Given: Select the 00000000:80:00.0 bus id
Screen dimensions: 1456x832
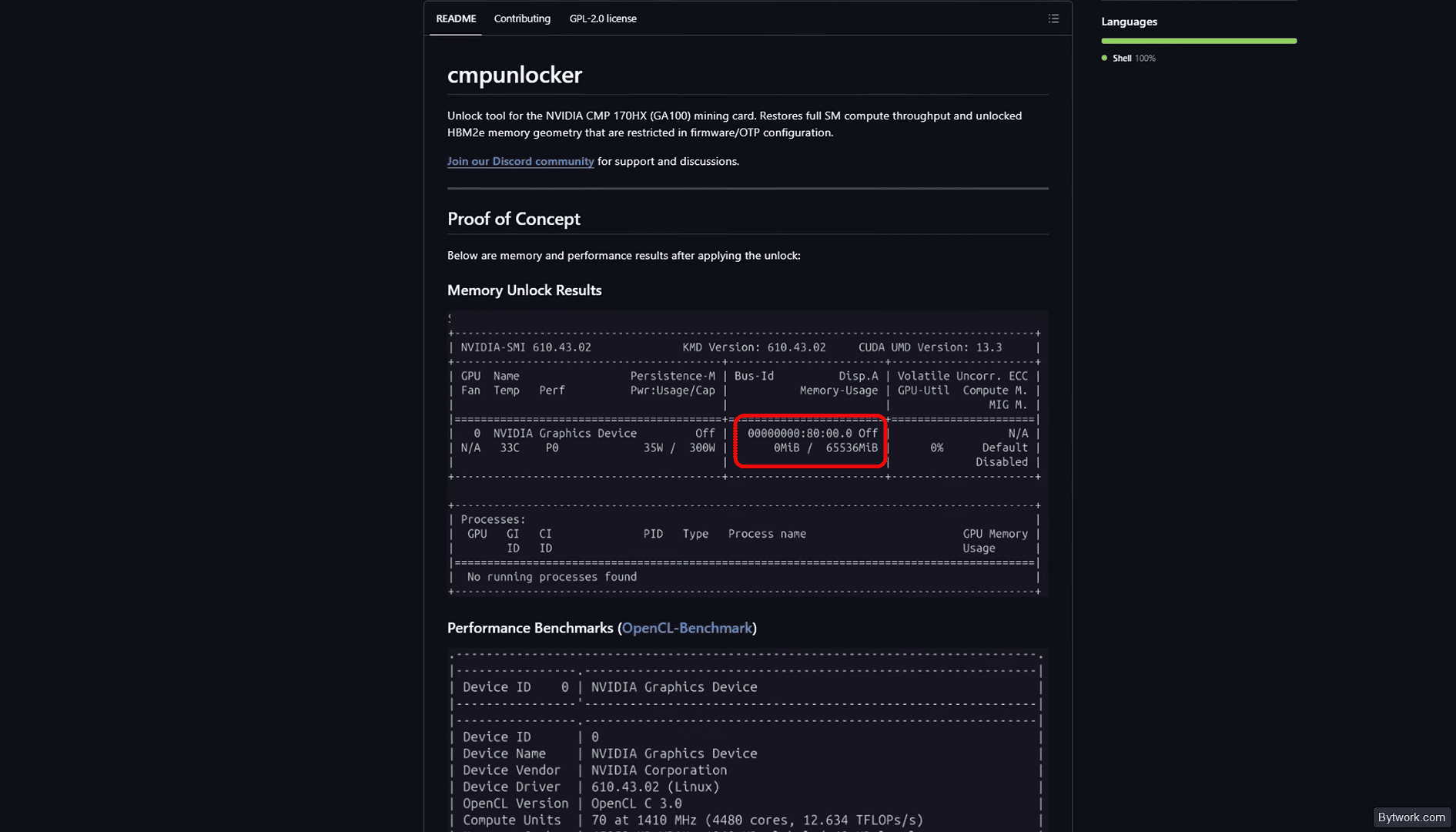Looking at the screenshot, I should pos(800,434).
